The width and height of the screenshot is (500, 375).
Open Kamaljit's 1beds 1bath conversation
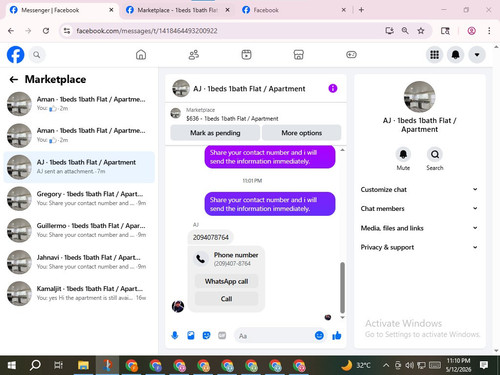pos(79,293)
